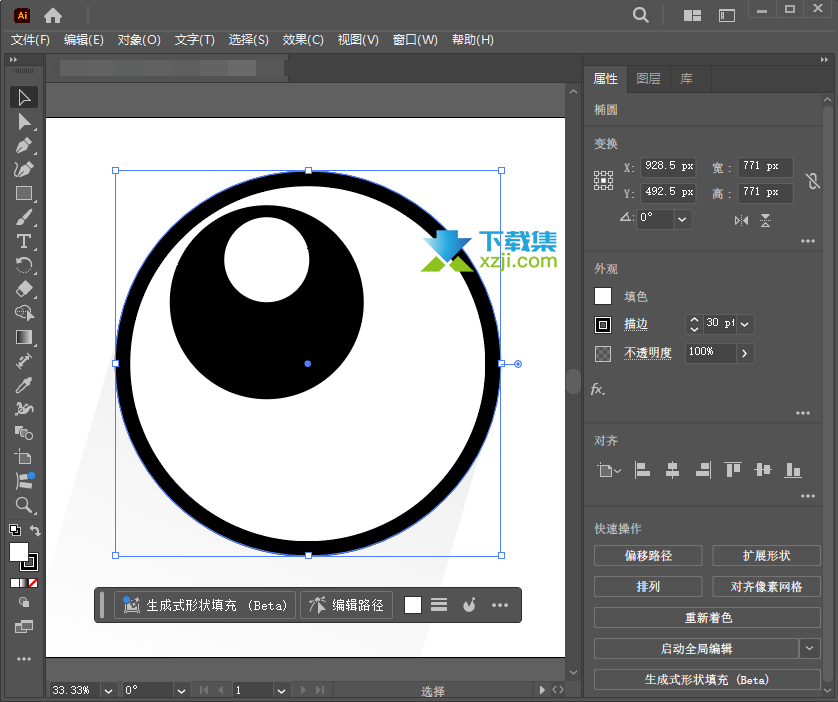
Task: Click the 重新着色 button
Action: pos(708,618)
